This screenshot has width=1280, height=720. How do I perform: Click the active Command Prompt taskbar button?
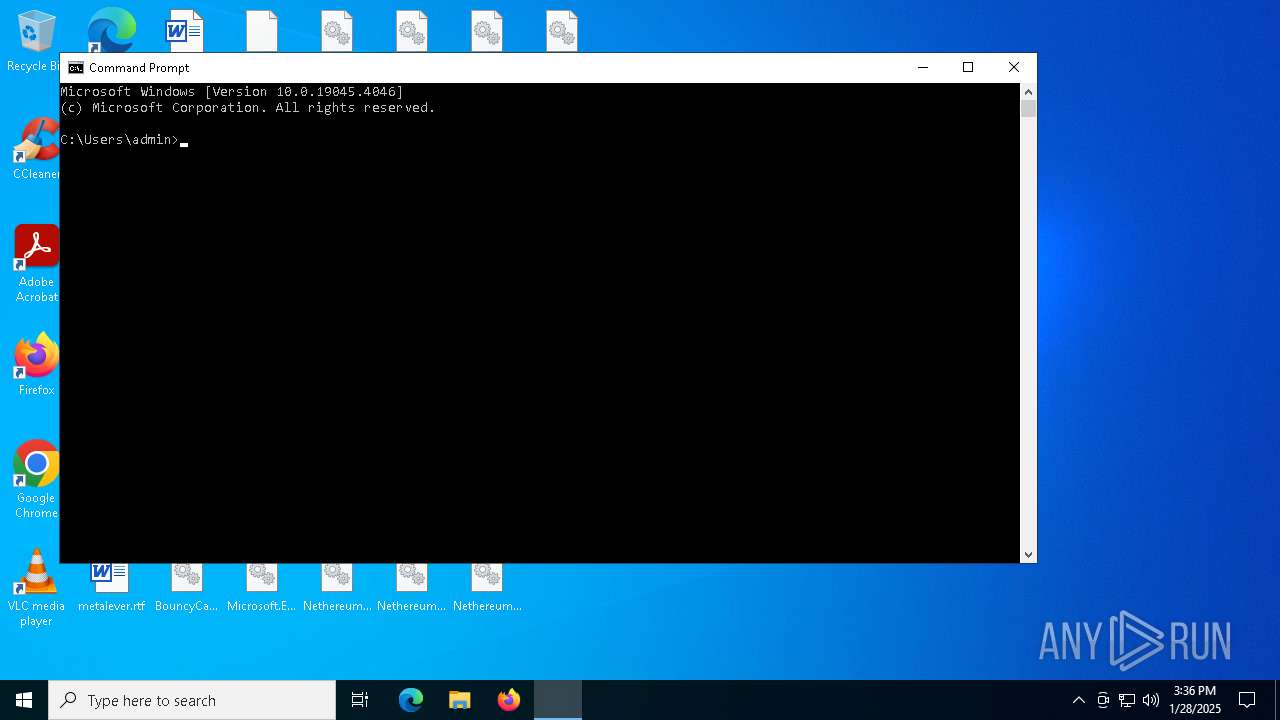(x=558, y=700)
